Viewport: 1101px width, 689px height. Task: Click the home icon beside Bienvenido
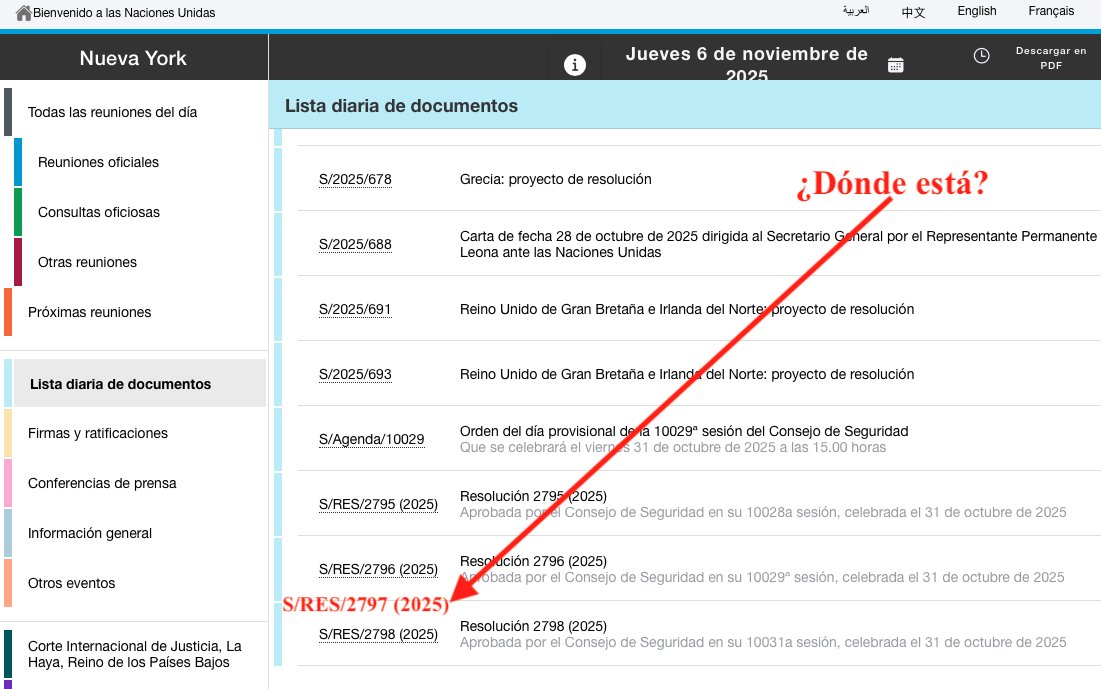coord(23,13)
